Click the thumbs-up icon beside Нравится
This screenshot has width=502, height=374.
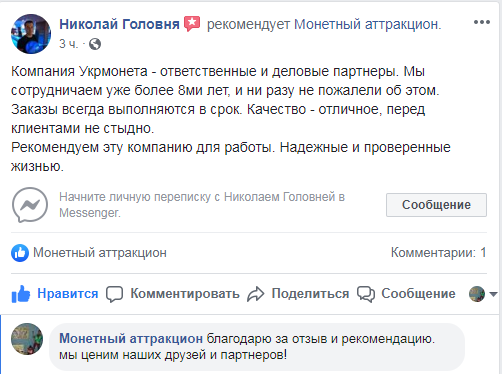pyautogui.click(x=21, y=294)
